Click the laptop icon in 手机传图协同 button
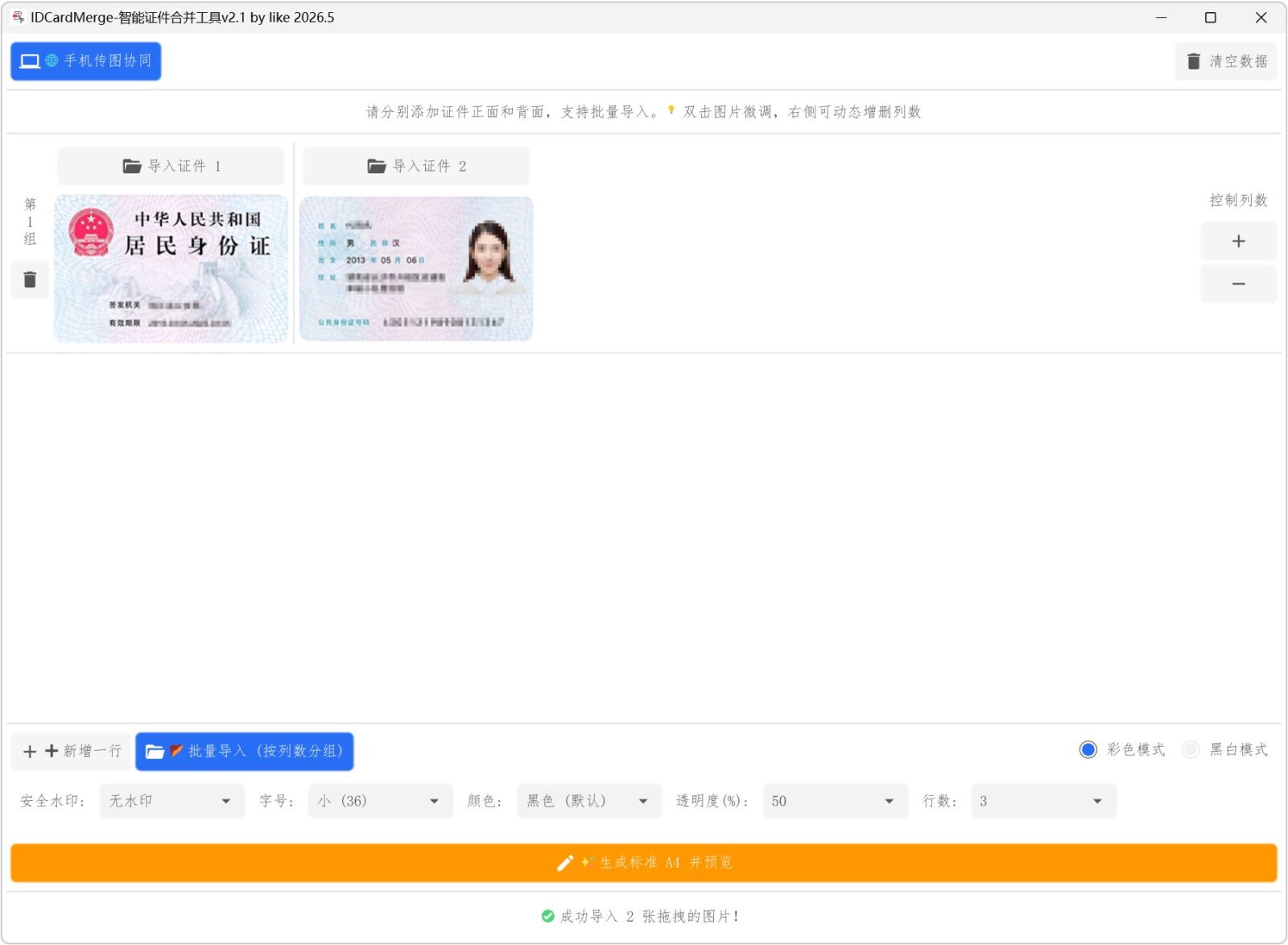1288x945 pixels. 30,61
